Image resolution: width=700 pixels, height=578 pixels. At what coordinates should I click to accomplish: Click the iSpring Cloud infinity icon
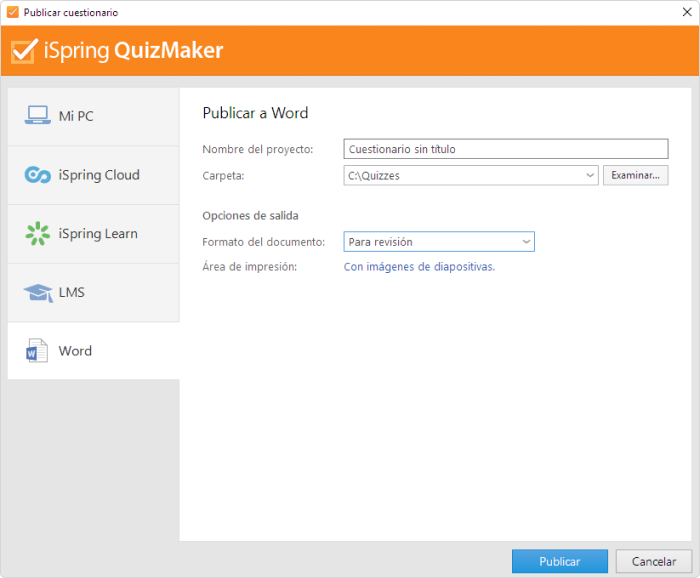tap(37, 175)
